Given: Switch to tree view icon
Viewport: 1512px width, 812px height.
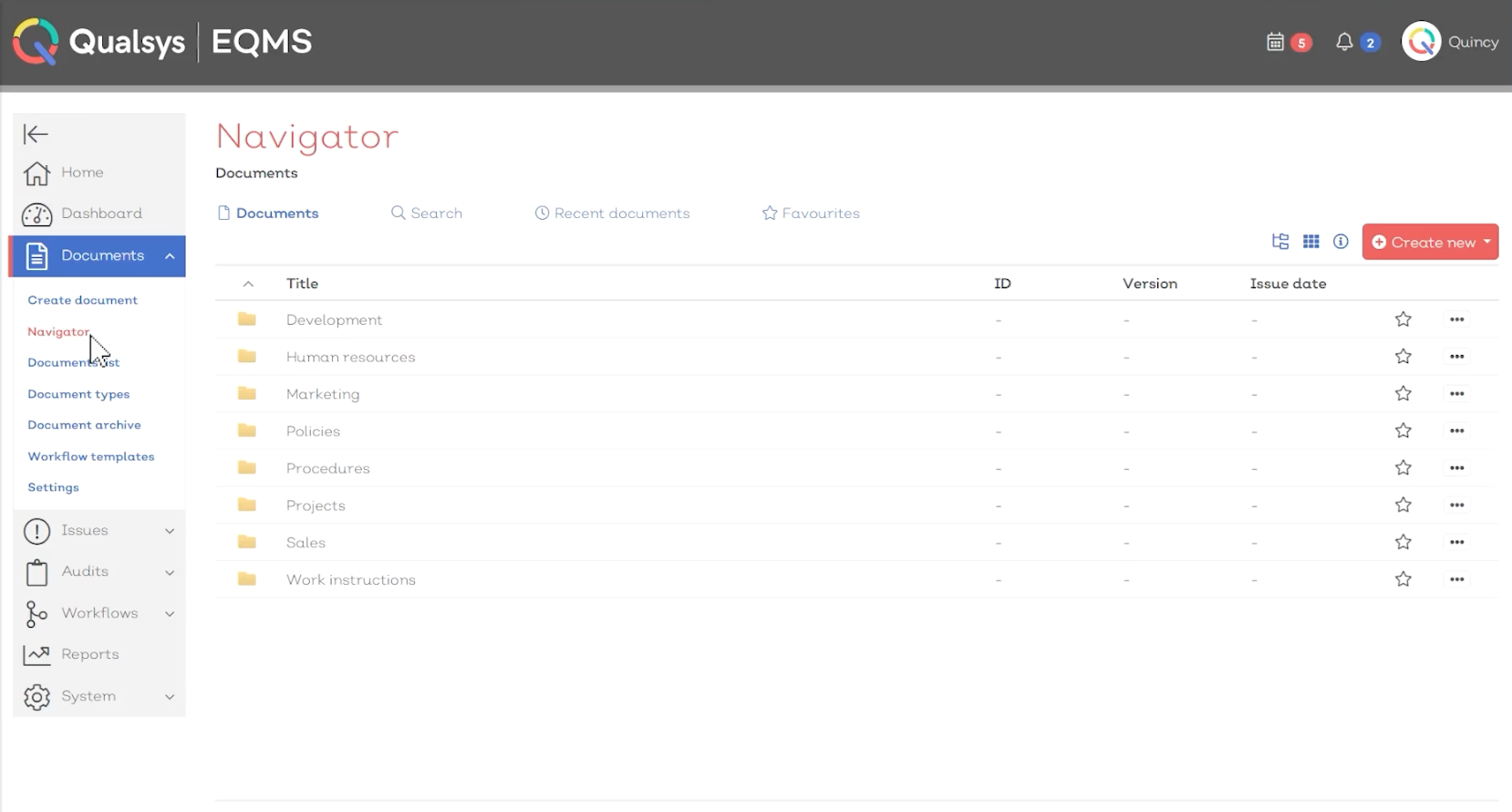Looking at the screenshot, I should 1280,242.
